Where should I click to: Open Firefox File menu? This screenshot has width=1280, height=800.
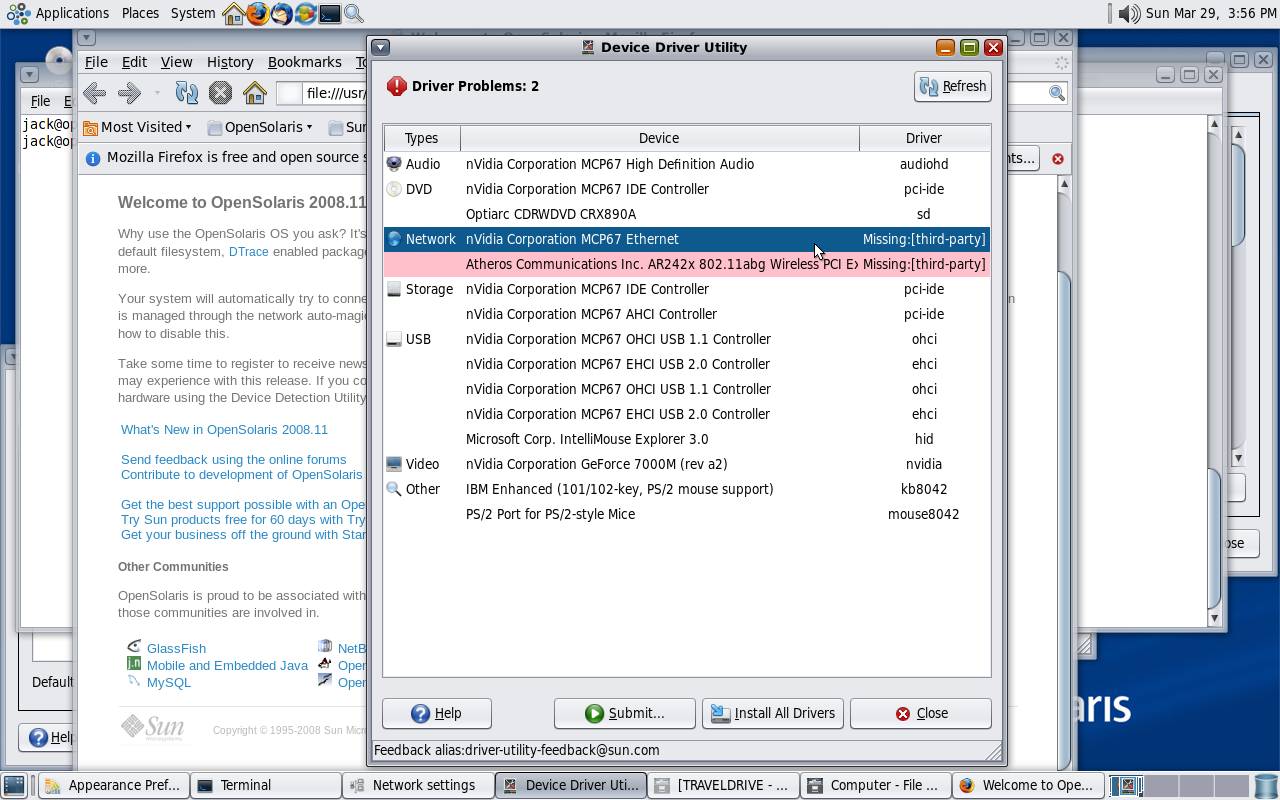tap(96, 62)
